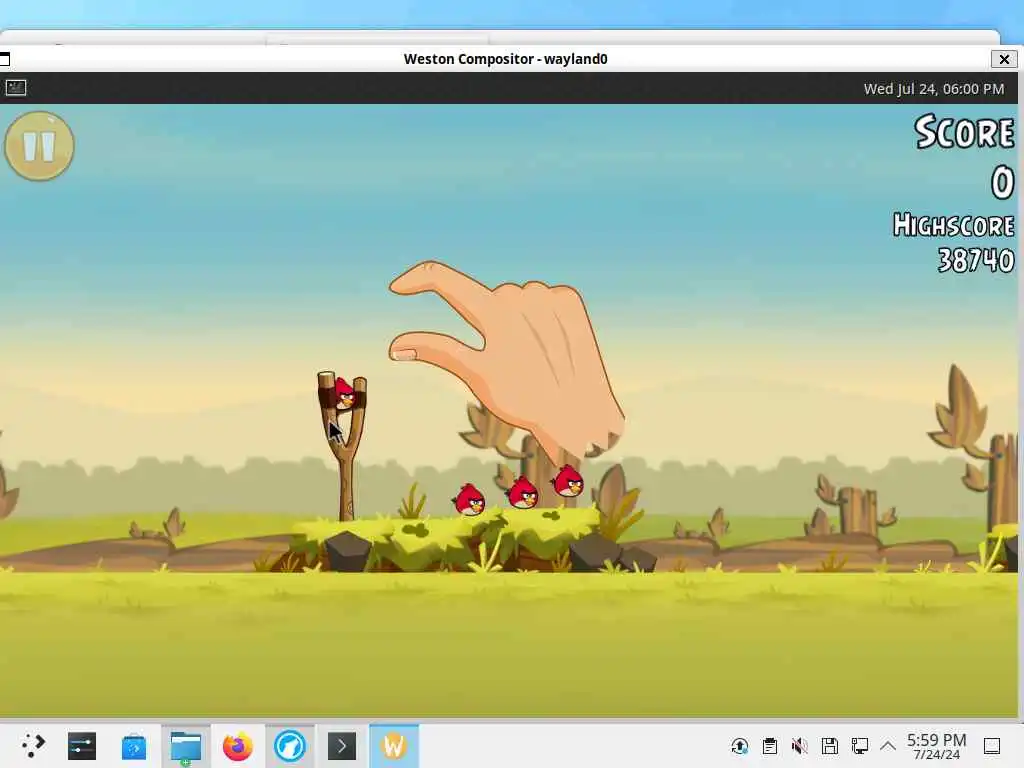Image resolution: width=1024 pixels, height=768 pixels.
Task: Open the taskbar clock showing 5:59 PM
Action: pyautogui.click(x=936, y=746)
